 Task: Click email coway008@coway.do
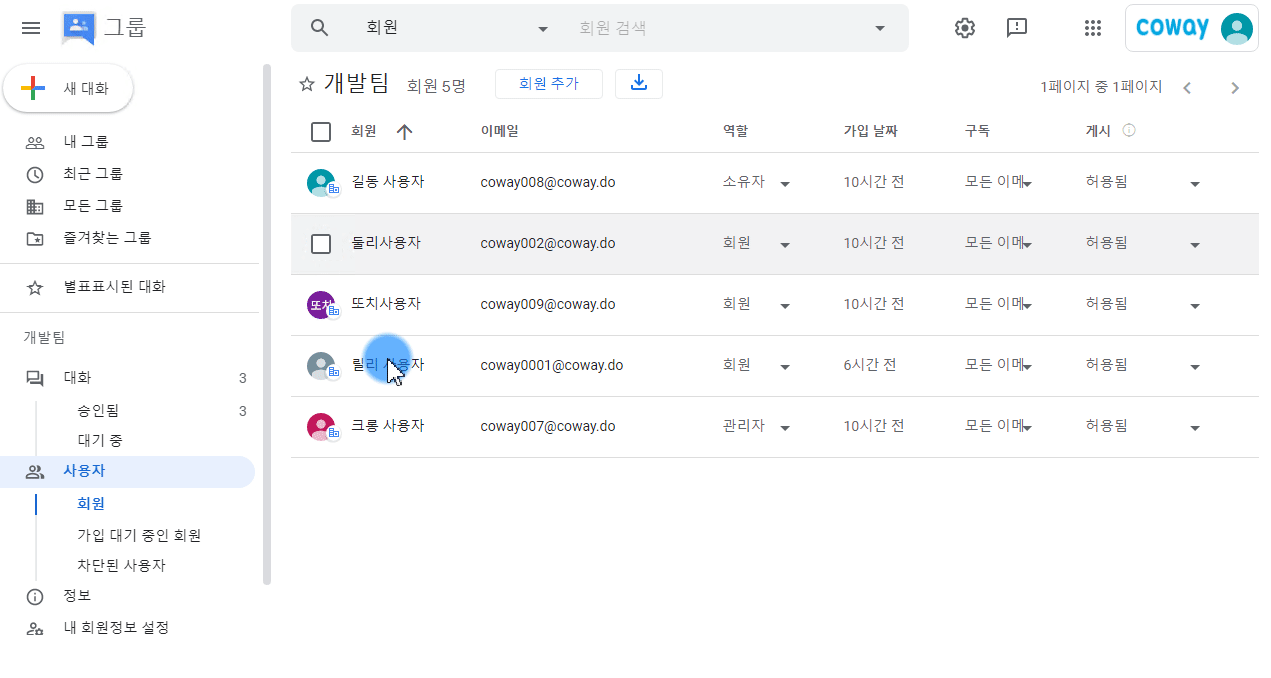pos(548,183)
